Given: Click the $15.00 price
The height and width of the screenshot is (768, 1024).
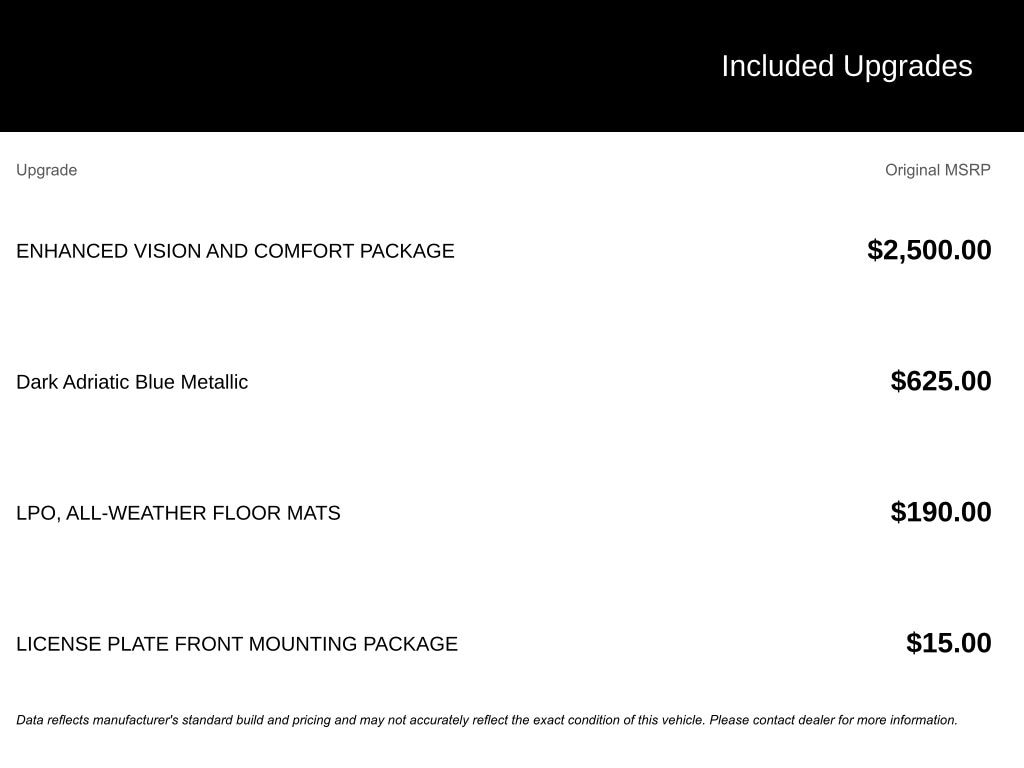Looking at the screenshot, I should (948, 643).
